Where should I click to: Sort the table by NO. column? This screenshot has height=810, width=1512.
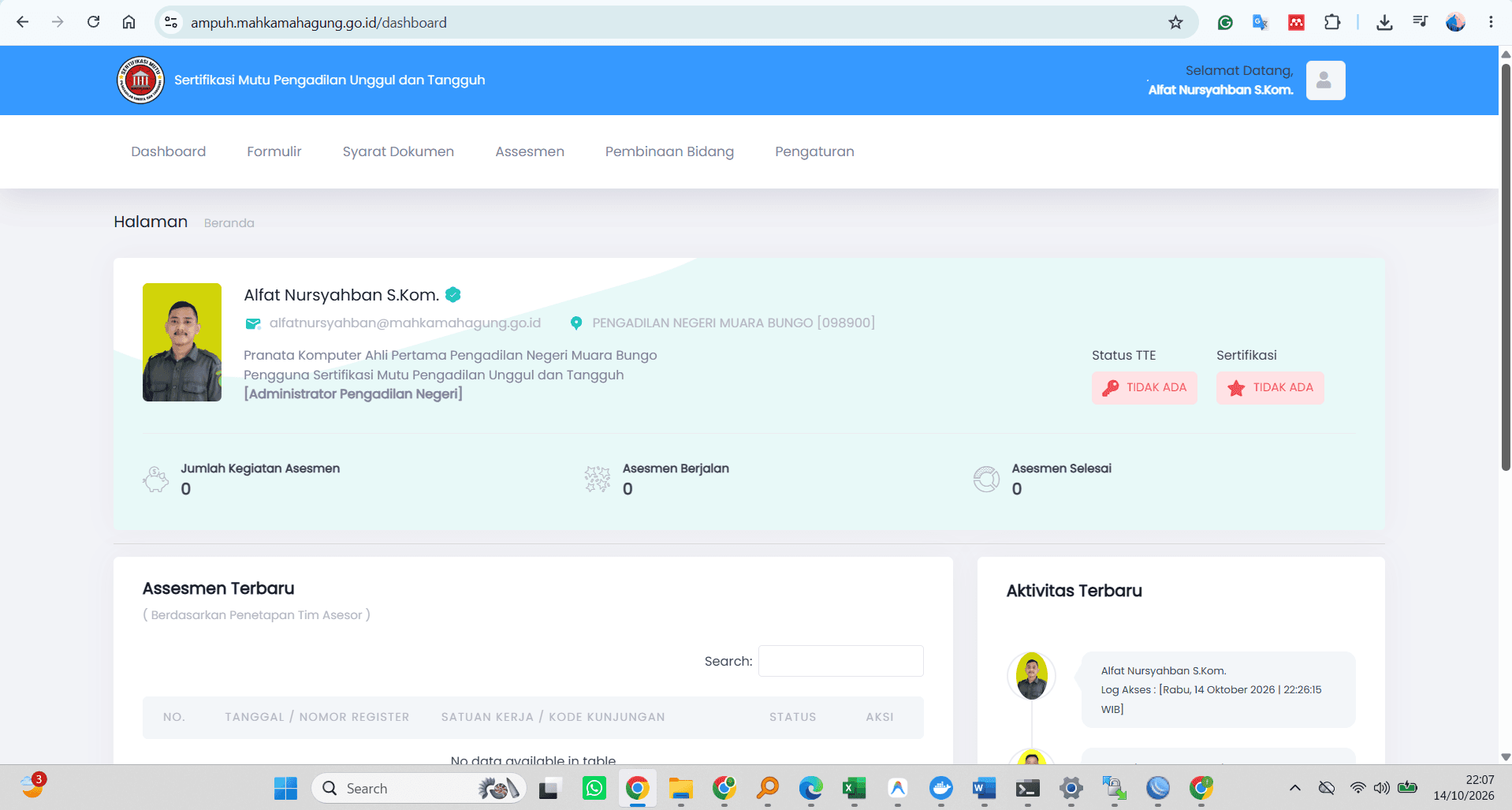(x=174, y=717)
